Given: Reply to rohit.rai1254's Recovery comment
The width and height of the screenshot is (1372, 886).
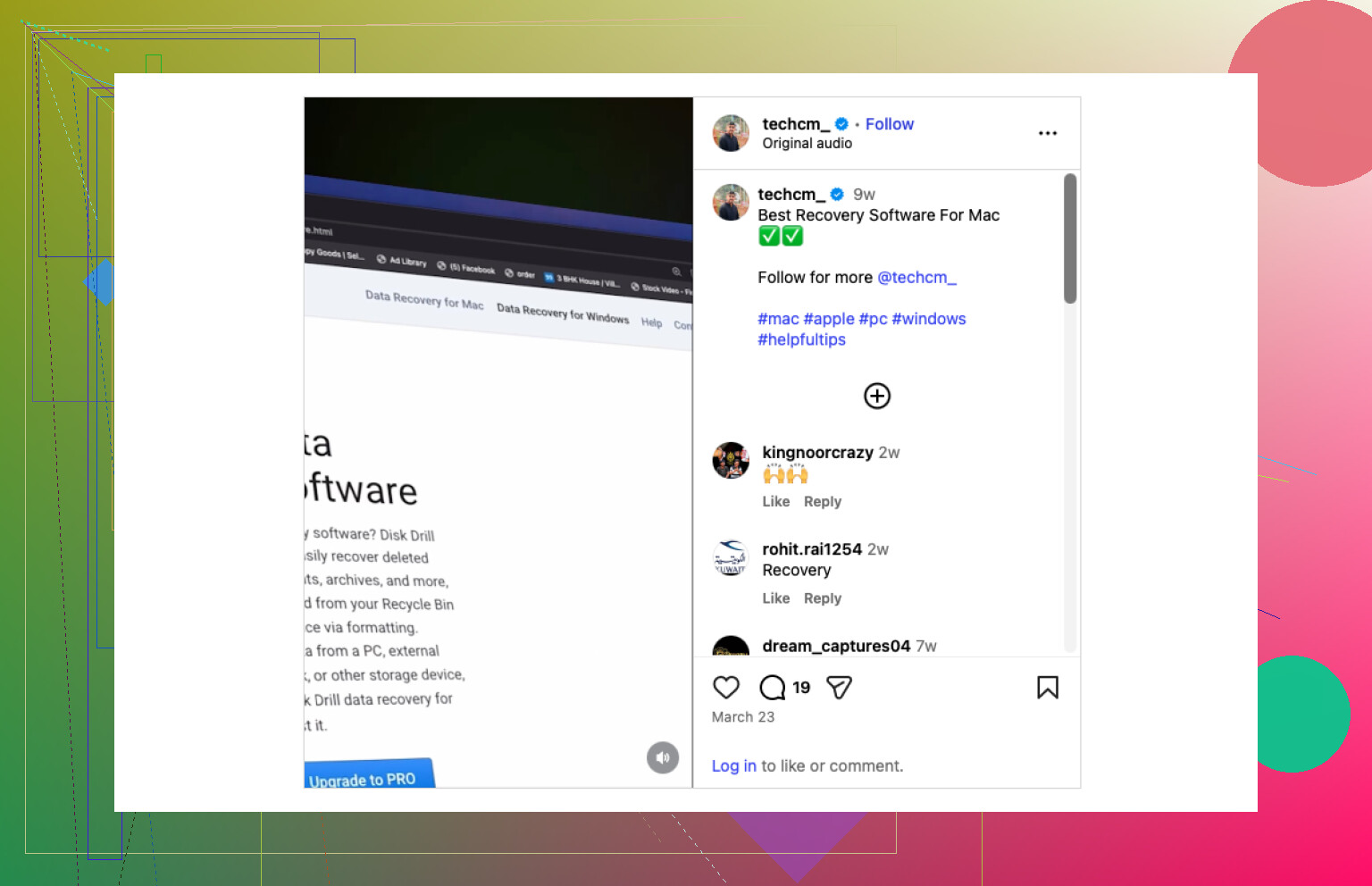Looking at the screenshot, I should tap(823, 598).
